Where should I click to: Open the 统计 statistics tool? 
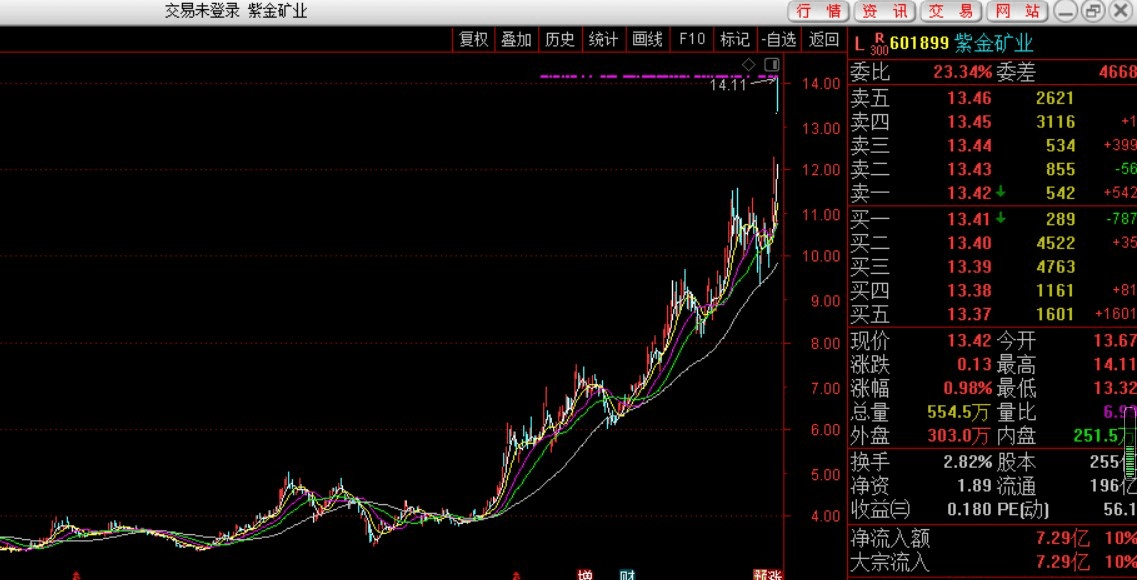(x=603, y=39)
